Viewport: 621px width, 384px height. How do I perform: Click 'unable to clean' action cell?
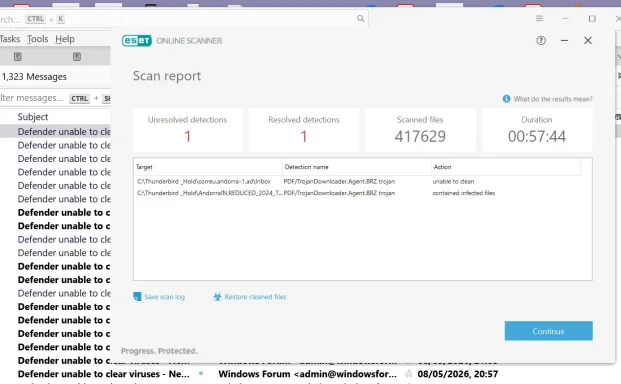453,181
